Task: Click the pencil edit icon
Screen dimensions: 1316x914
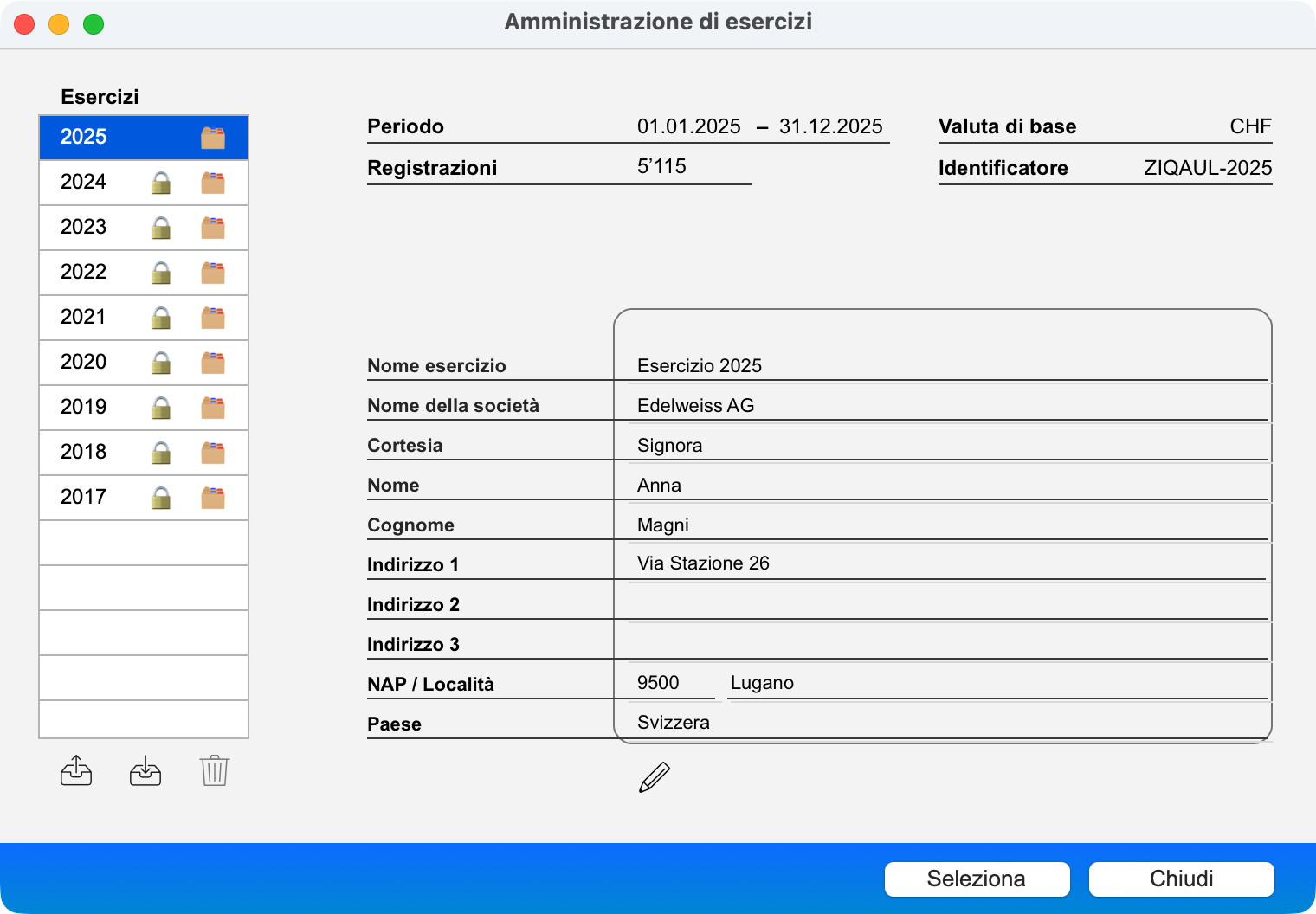Action: (x=654, y=777)
